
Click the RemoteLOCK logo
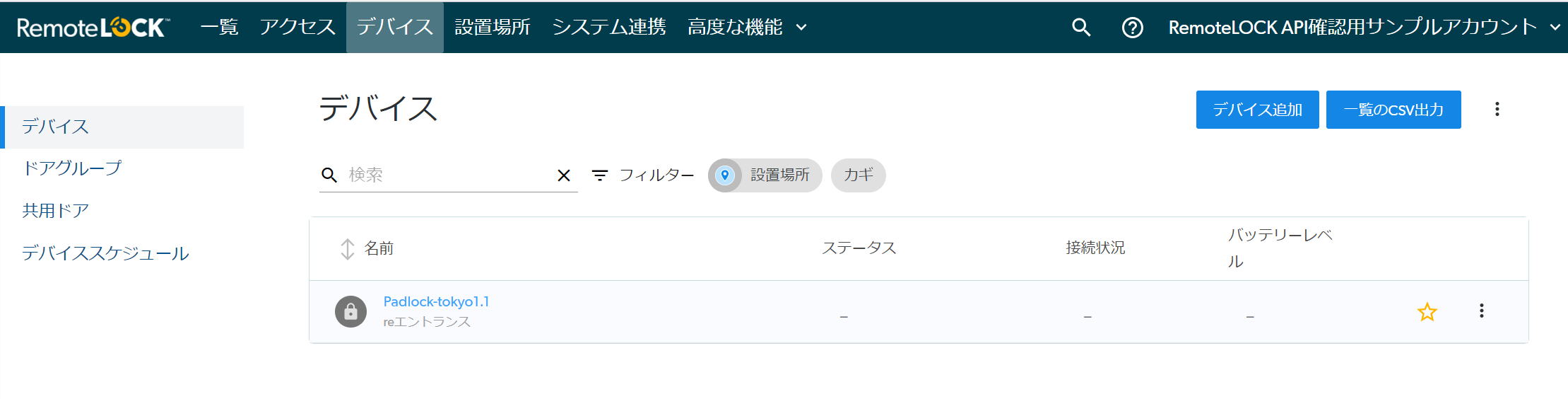pyautogui.click(x=93, y=28)
